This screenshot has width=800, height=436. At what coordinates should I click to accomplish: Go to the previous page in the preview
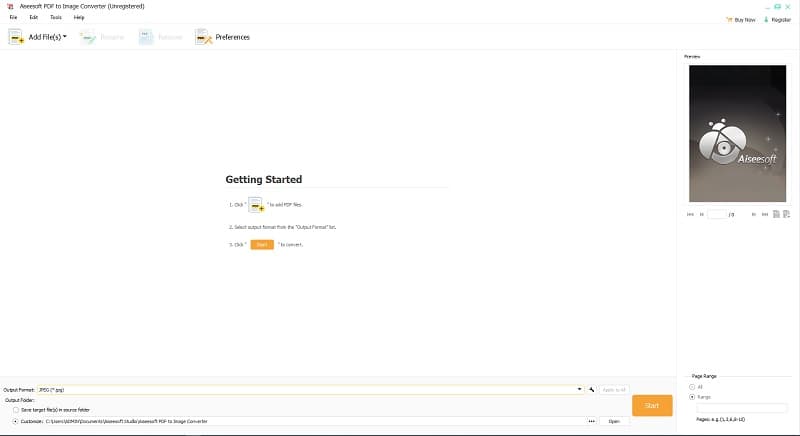point(702,215)
